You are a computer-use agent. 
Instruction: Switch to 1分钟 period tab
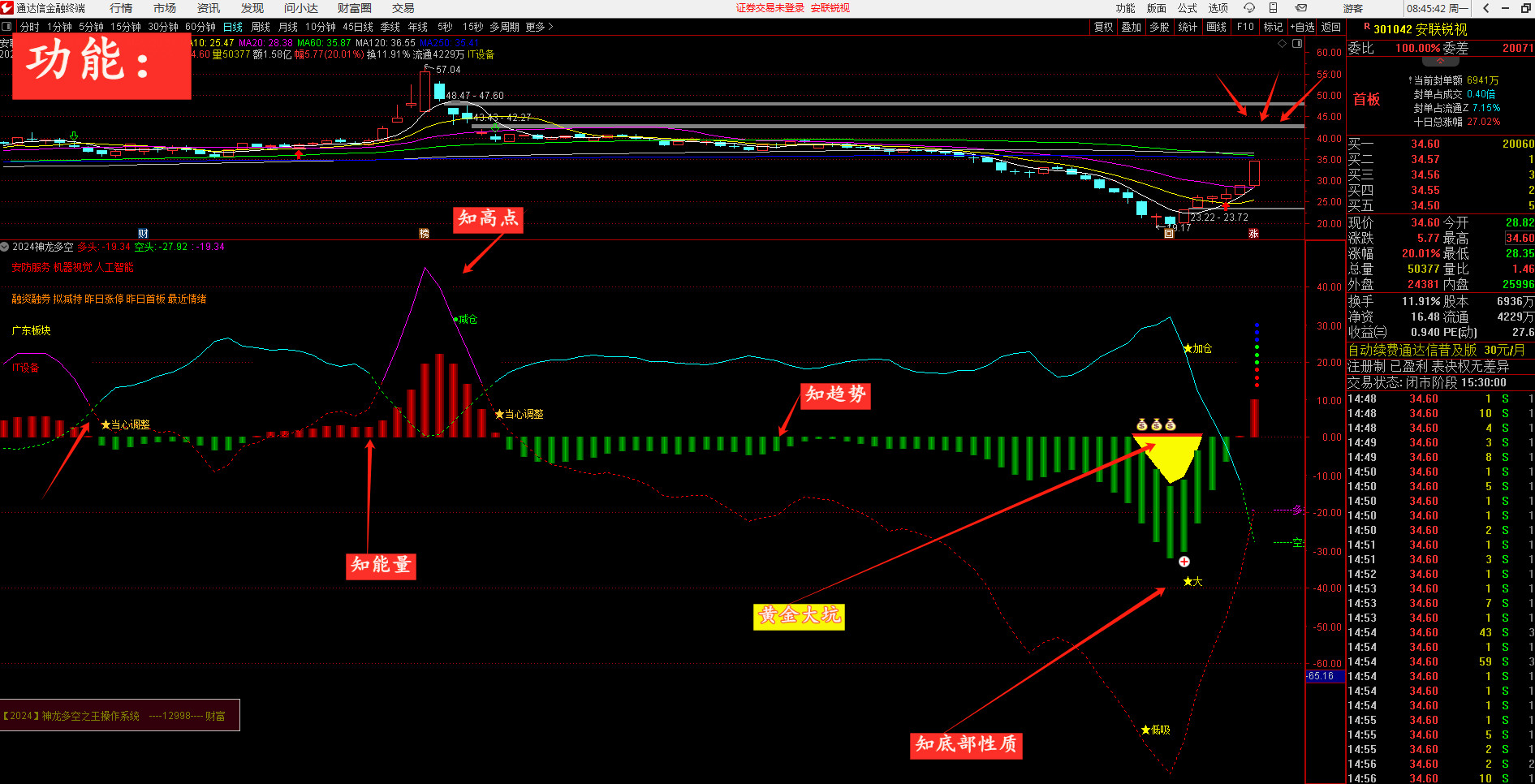pyautogui.click(x=59, y=27)
